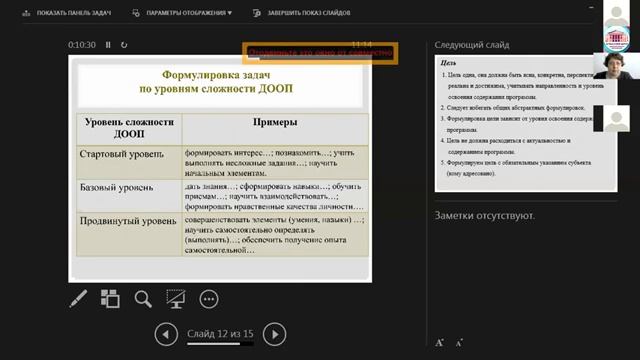This screenshot has height=360, width=640.
Task: Increase notes text size
Action: 439,343
